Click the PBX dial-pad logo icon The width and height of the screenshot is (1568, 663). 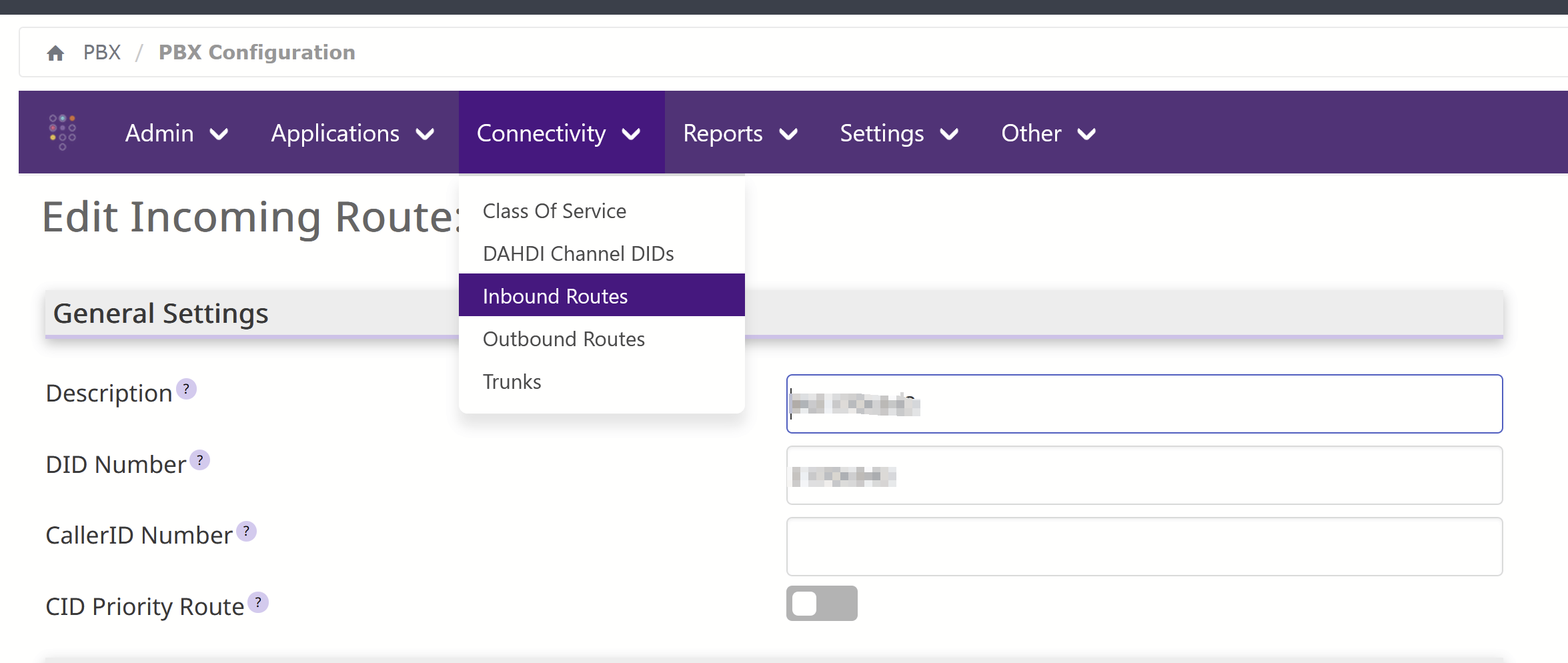click(x=63, y=132)
